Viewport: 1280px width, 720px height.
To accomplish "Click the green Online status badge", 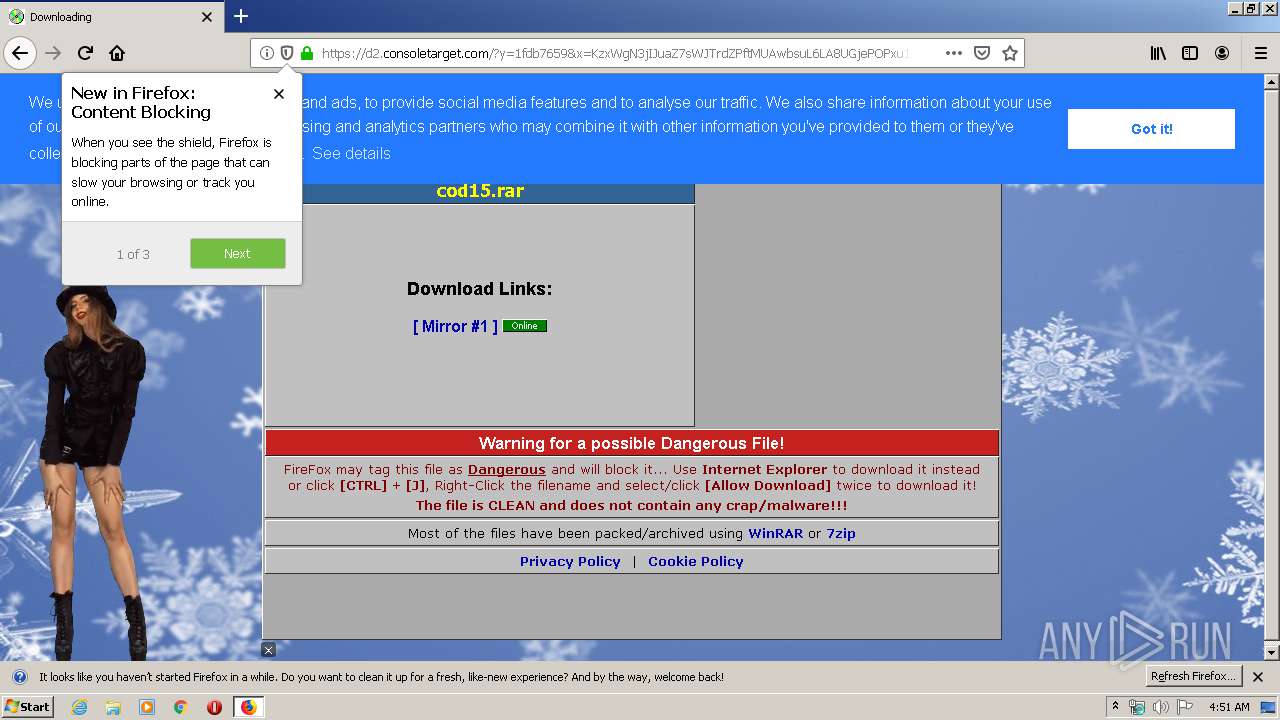I will tap(525, 326).
